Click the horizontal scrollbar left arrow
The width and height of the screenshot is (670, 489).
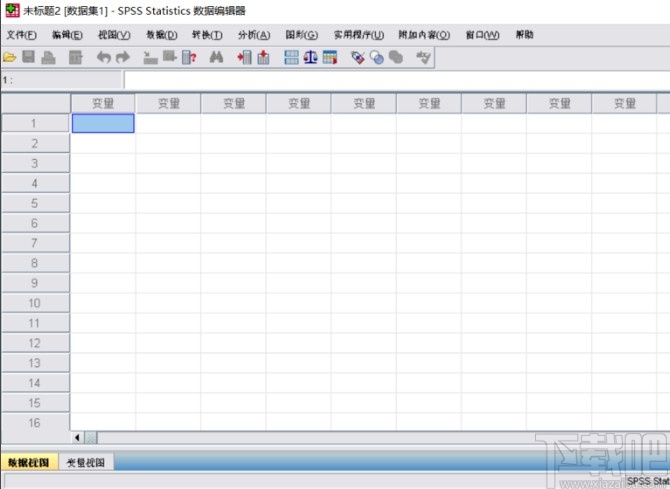(77, 437)
